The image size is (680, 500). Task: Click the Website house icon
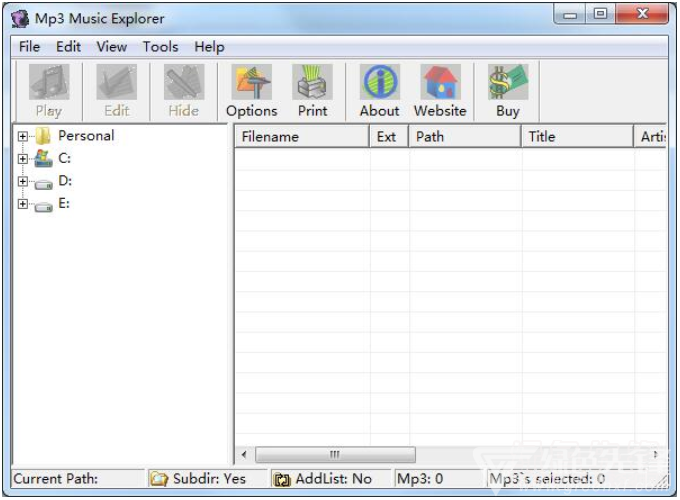(441, 82)
